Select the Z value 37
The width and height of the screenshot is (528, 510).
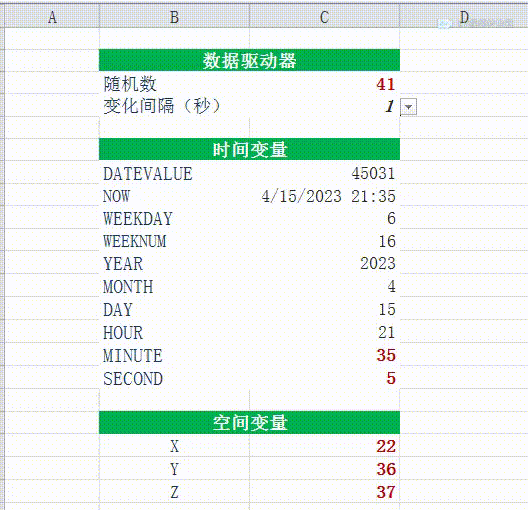pos(324,491)
